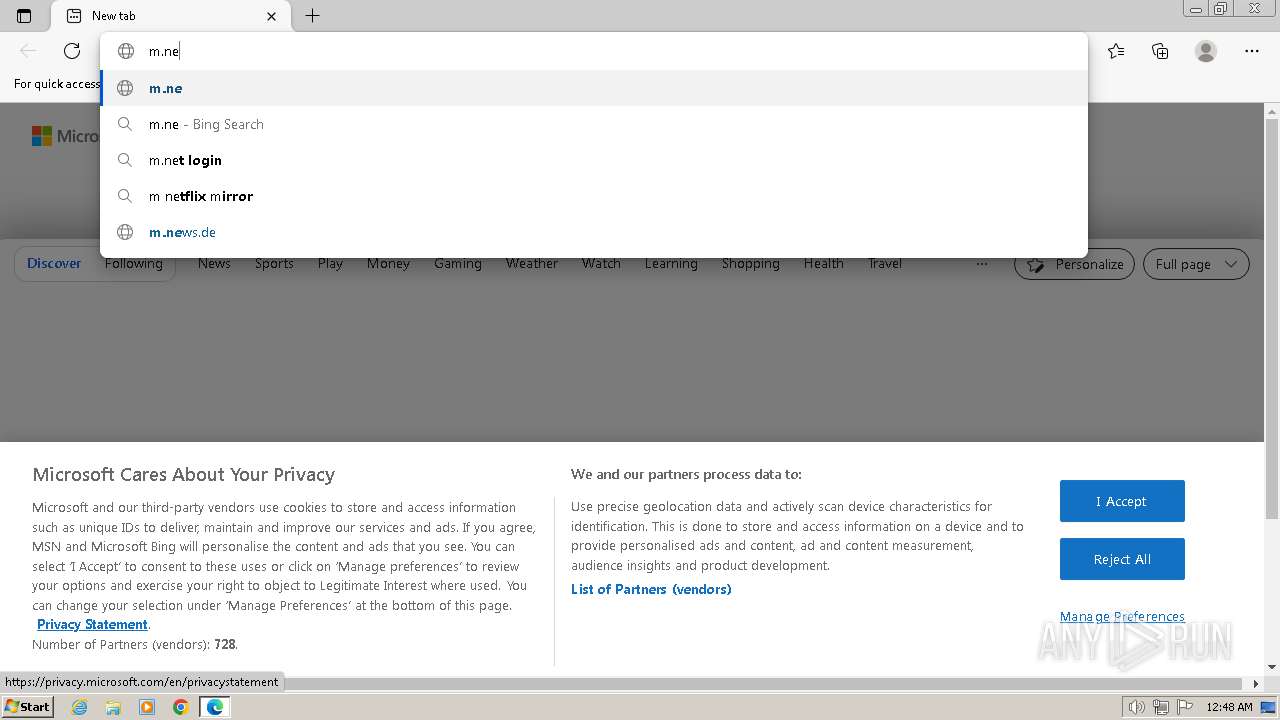Open the Shopping category
The image size is (1280, 720).
pyautogui.click(x=750, y=264)
